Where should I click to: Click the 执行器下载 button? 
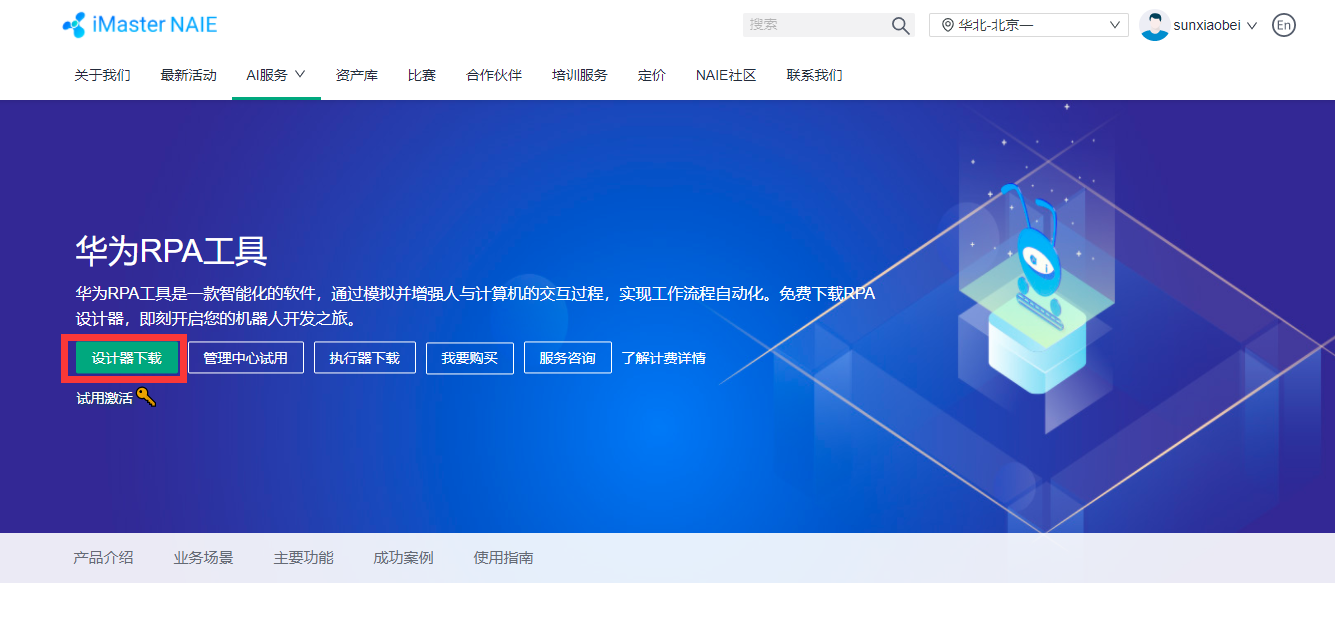click(x=365, y=358)
